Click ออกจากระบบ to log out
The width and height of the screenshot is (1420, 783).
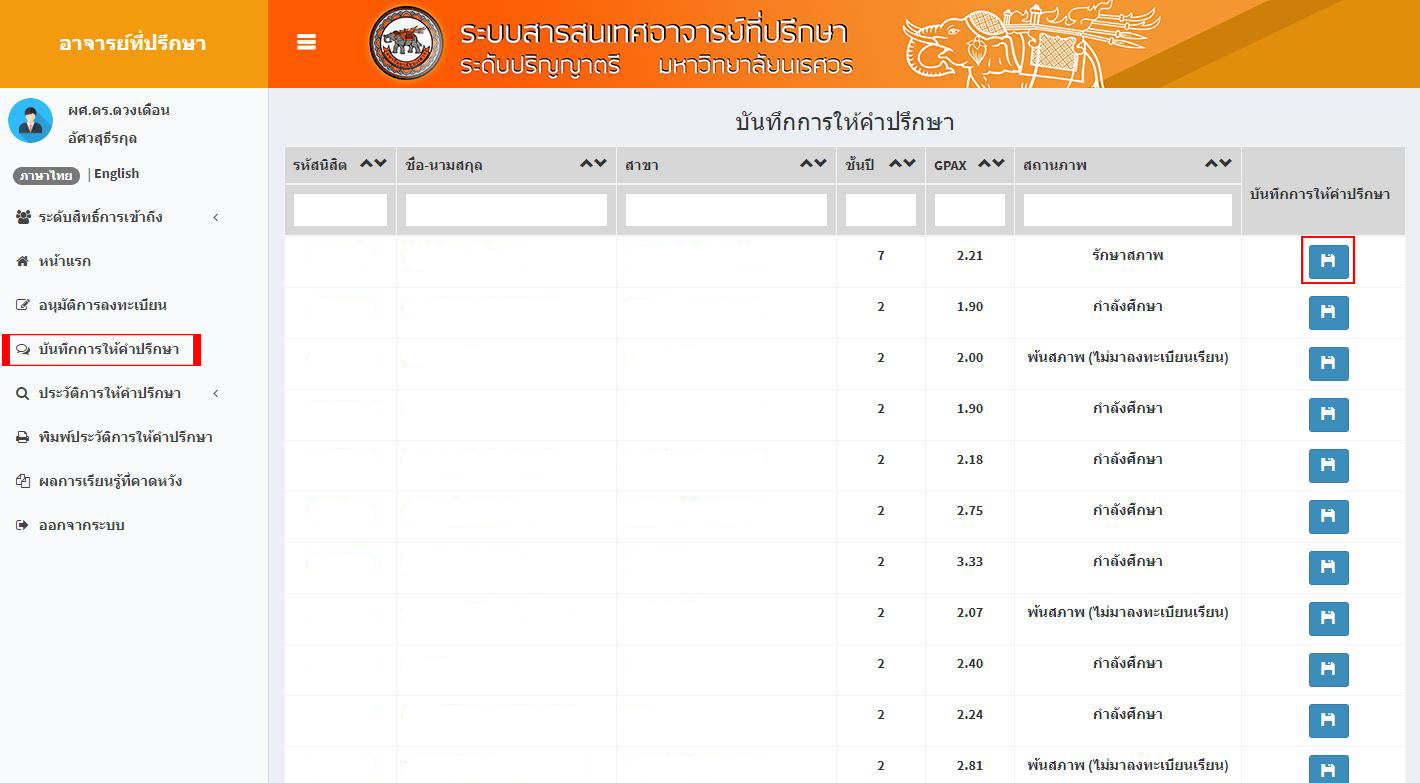[81, 525]
